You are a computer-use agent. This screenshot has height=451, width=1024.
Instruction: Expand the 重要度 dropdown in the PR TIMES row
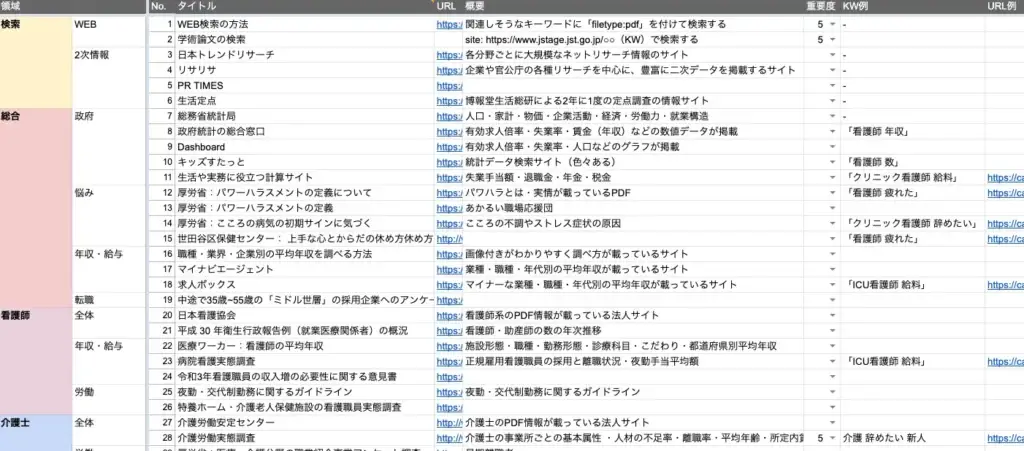point(832,86)
